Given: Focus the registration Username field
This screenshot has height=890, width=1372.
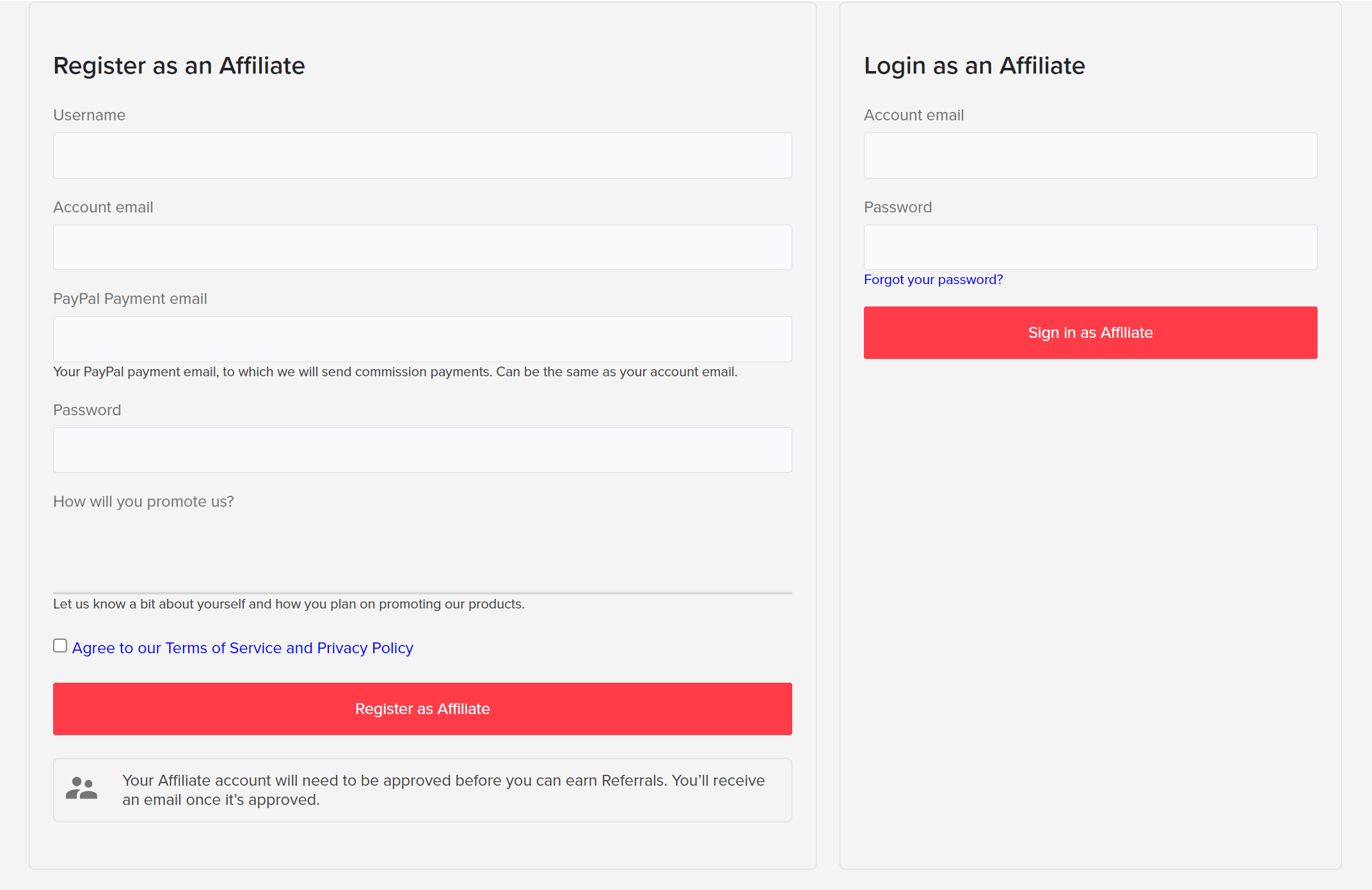Looking at the screenshot, I should pos(422,155).
